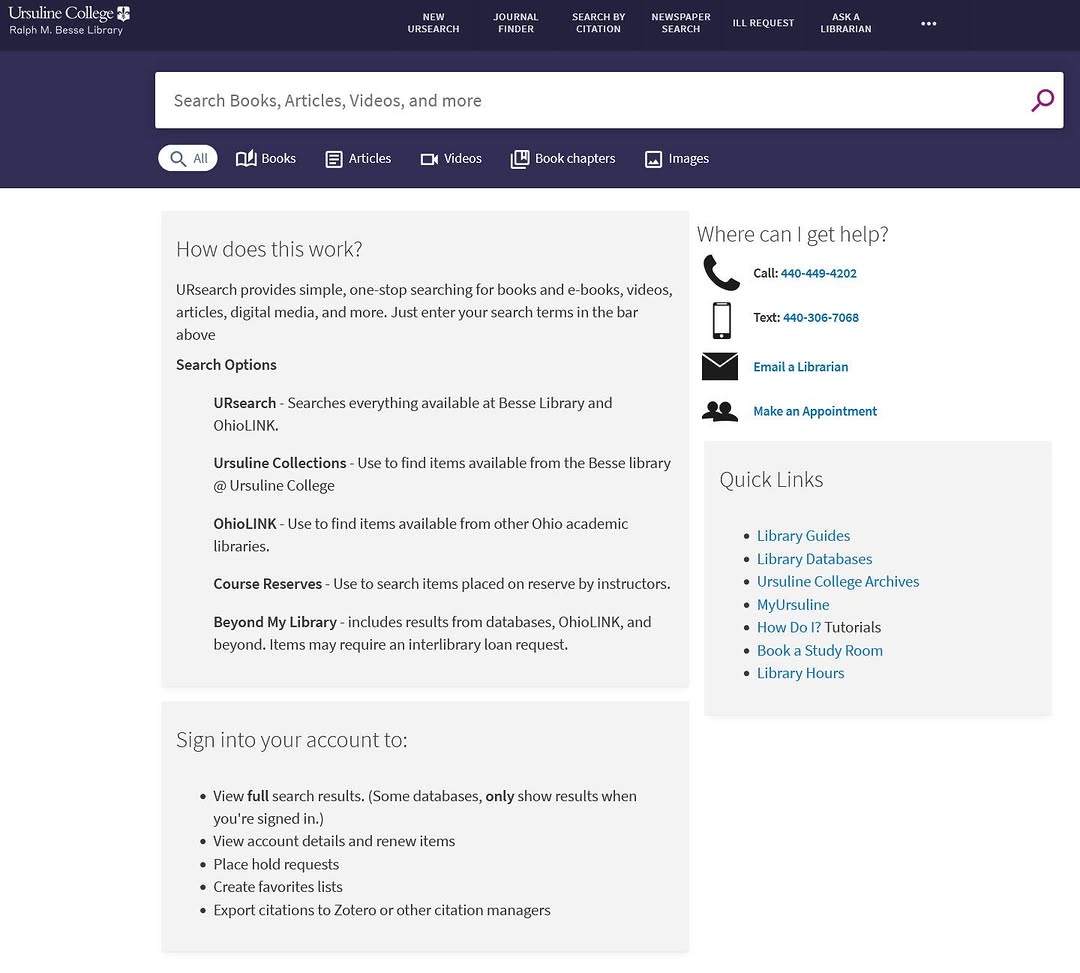The height and width of the screenshot is (973, 1080).
Task: Open Journal Finder
Action: click(x=516, y=23)
